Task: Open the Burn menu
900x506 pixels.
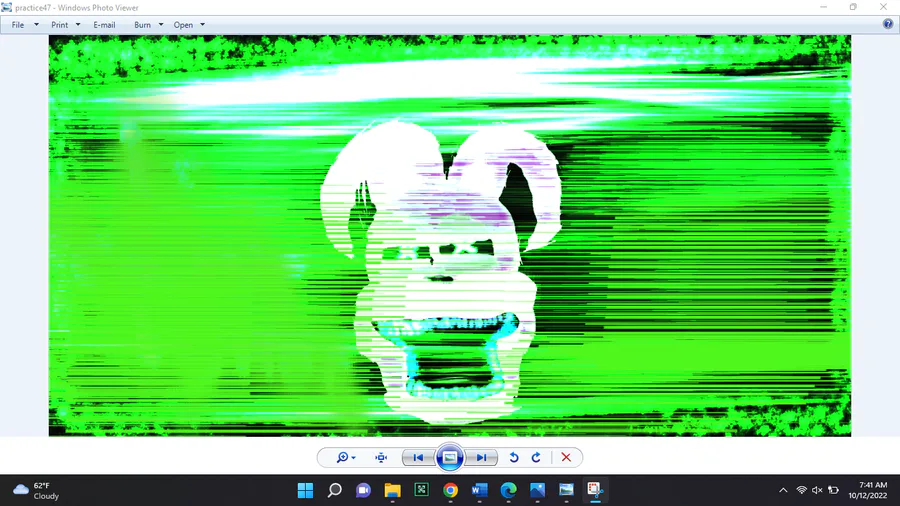Action: coord(142,25)
